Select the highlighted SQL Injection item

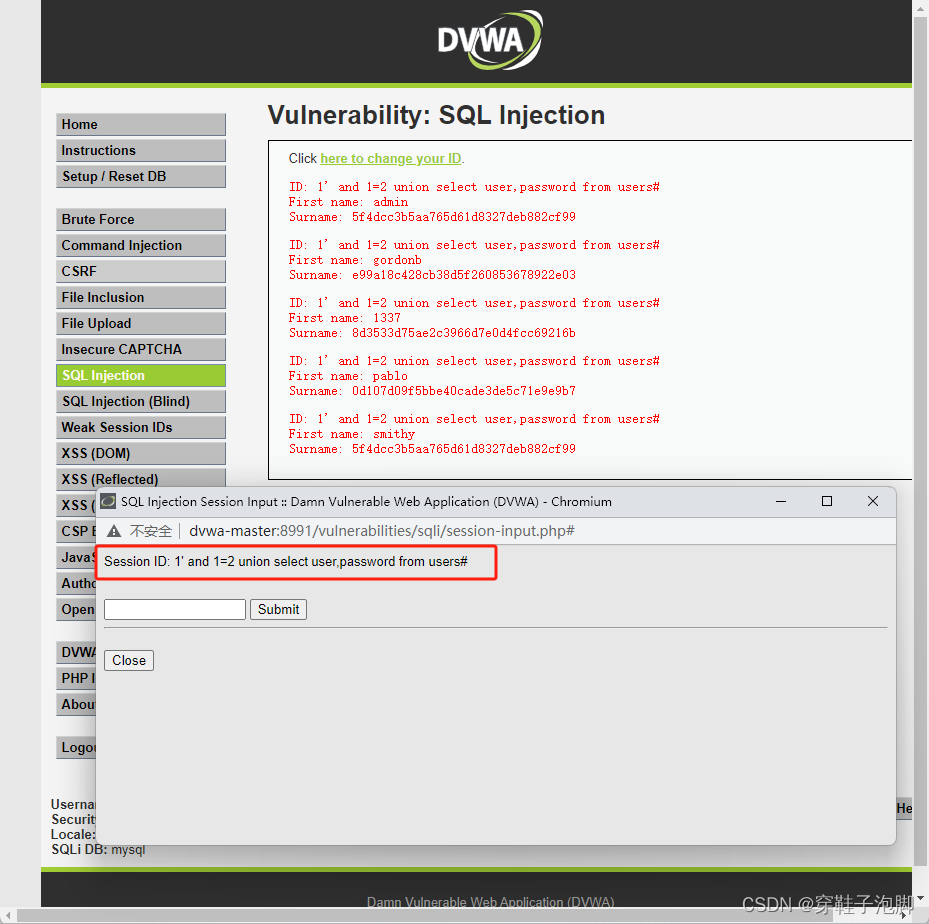[141, 376]
